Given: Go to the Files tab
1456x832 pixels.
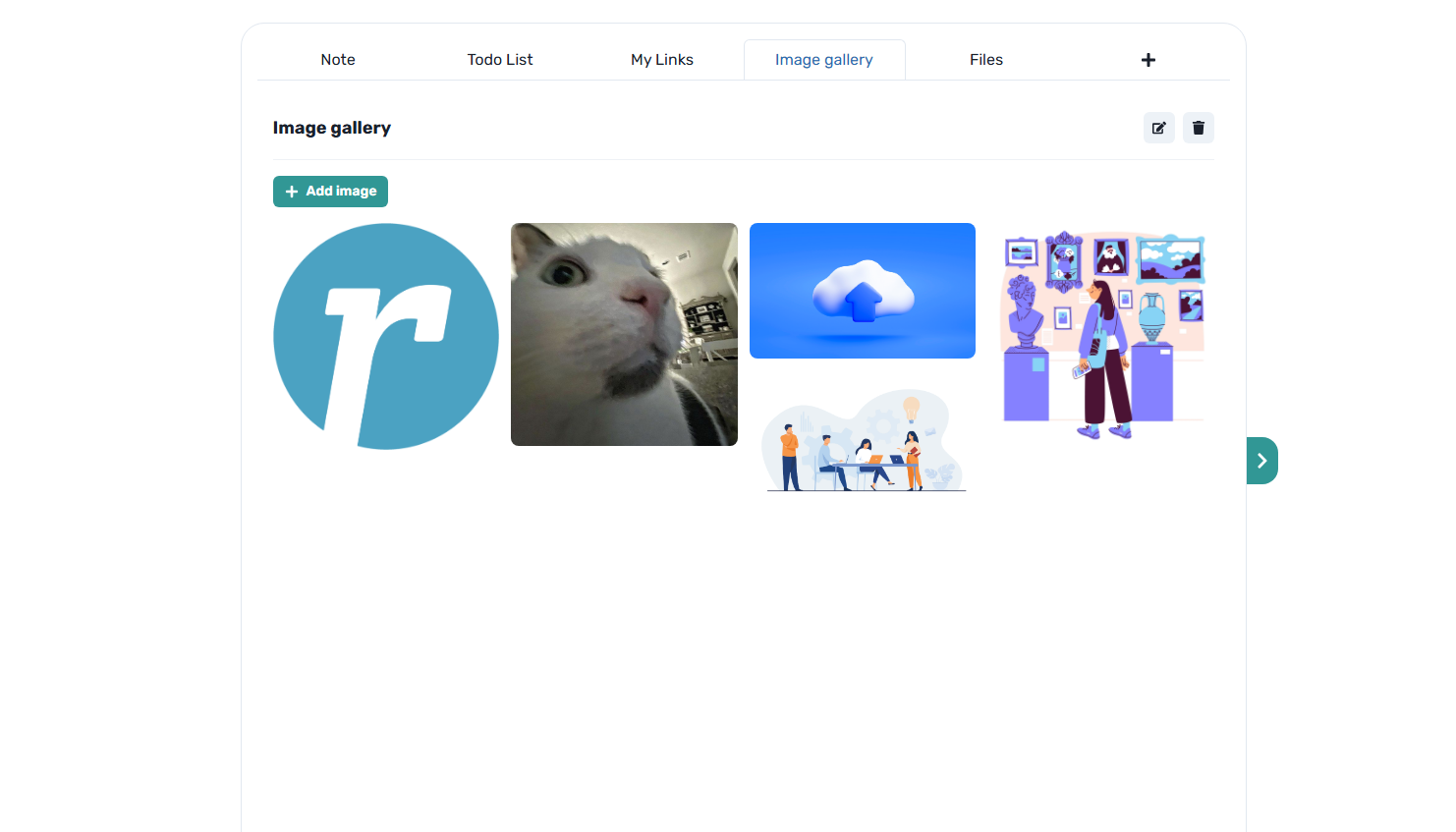Looking at the screenshot, I should (986, 60).
